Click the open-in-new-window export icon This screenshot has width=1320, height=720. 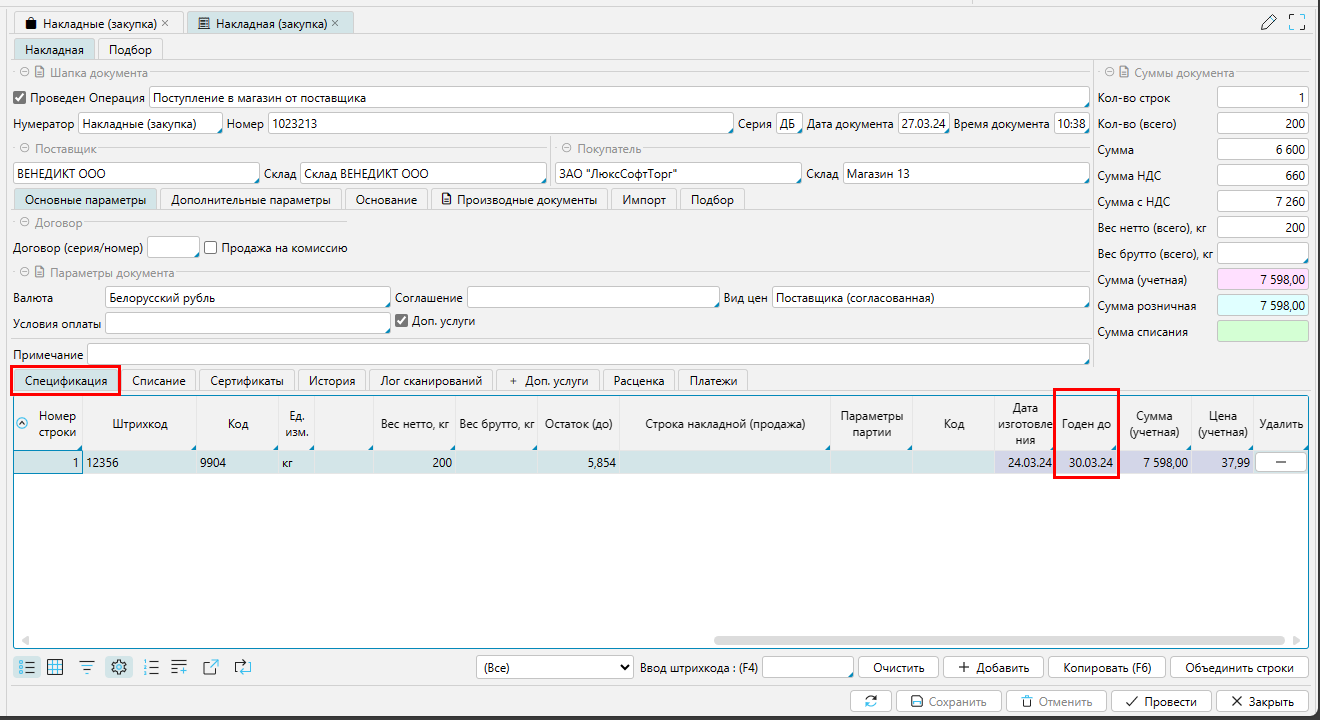tap(210, 667)
